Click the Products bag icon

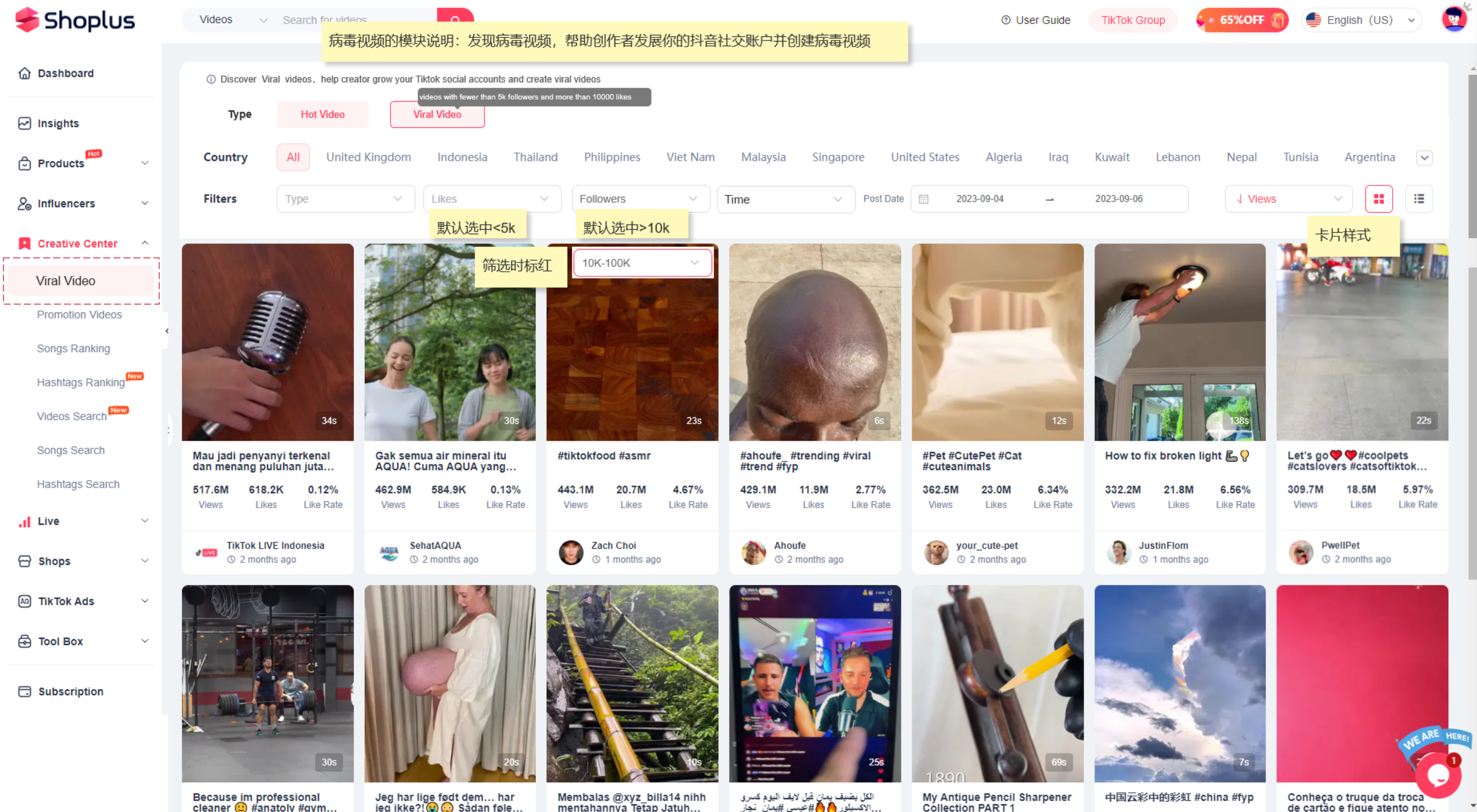(24, 163)
